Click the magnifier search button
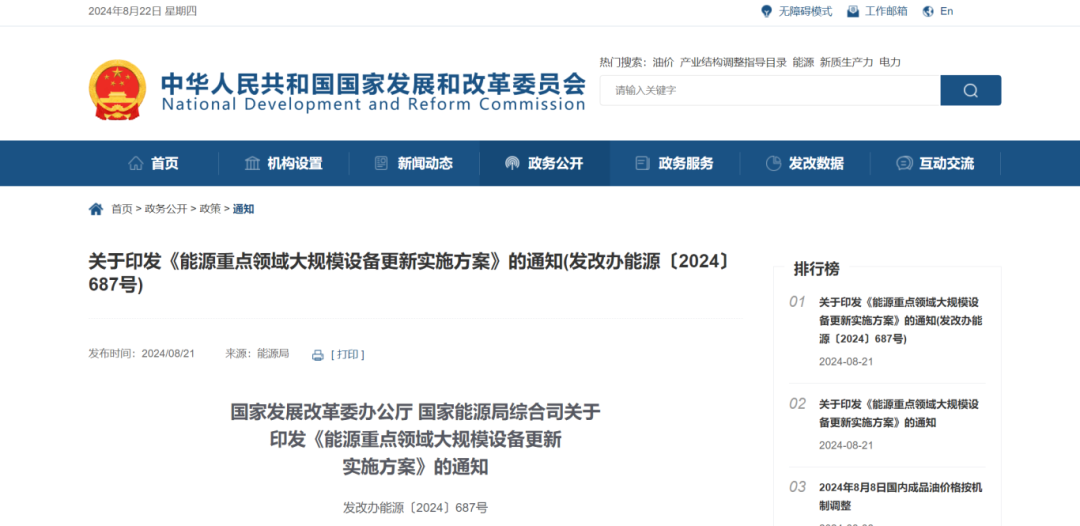1080x526 pixels. click(x=970, y=90)
